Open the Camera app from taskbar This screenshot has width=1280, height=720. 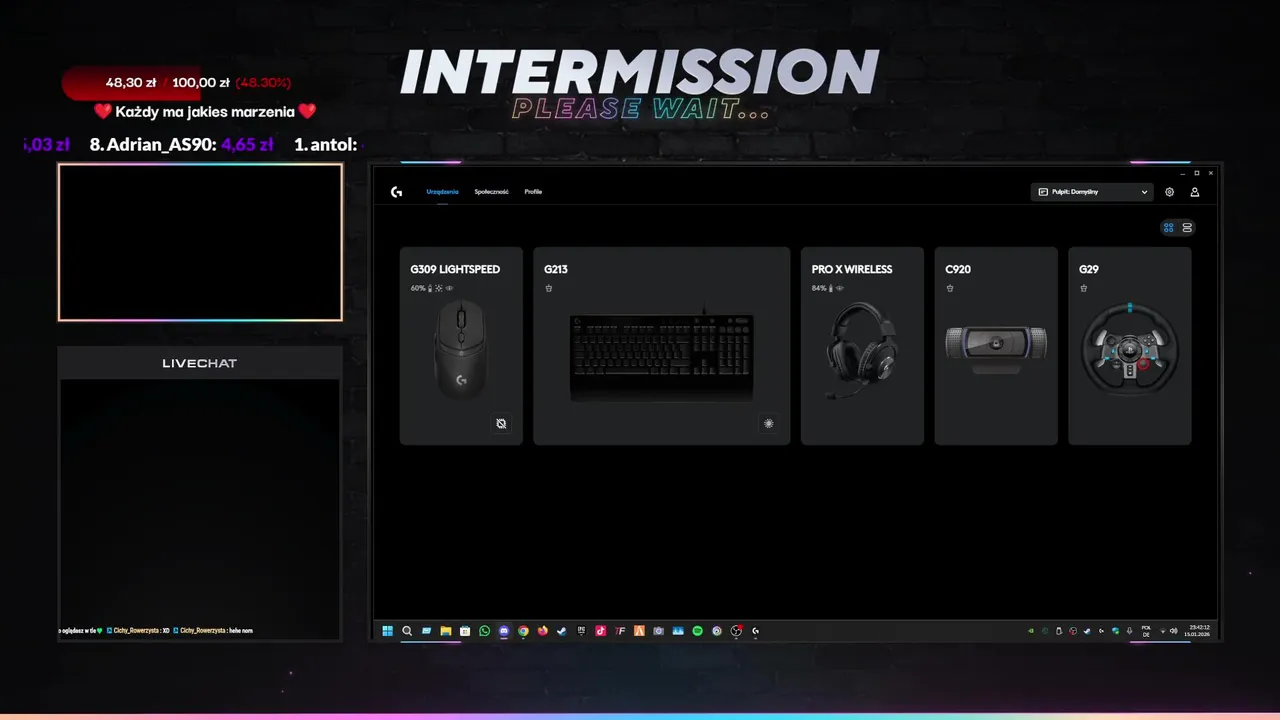point(658,631)
